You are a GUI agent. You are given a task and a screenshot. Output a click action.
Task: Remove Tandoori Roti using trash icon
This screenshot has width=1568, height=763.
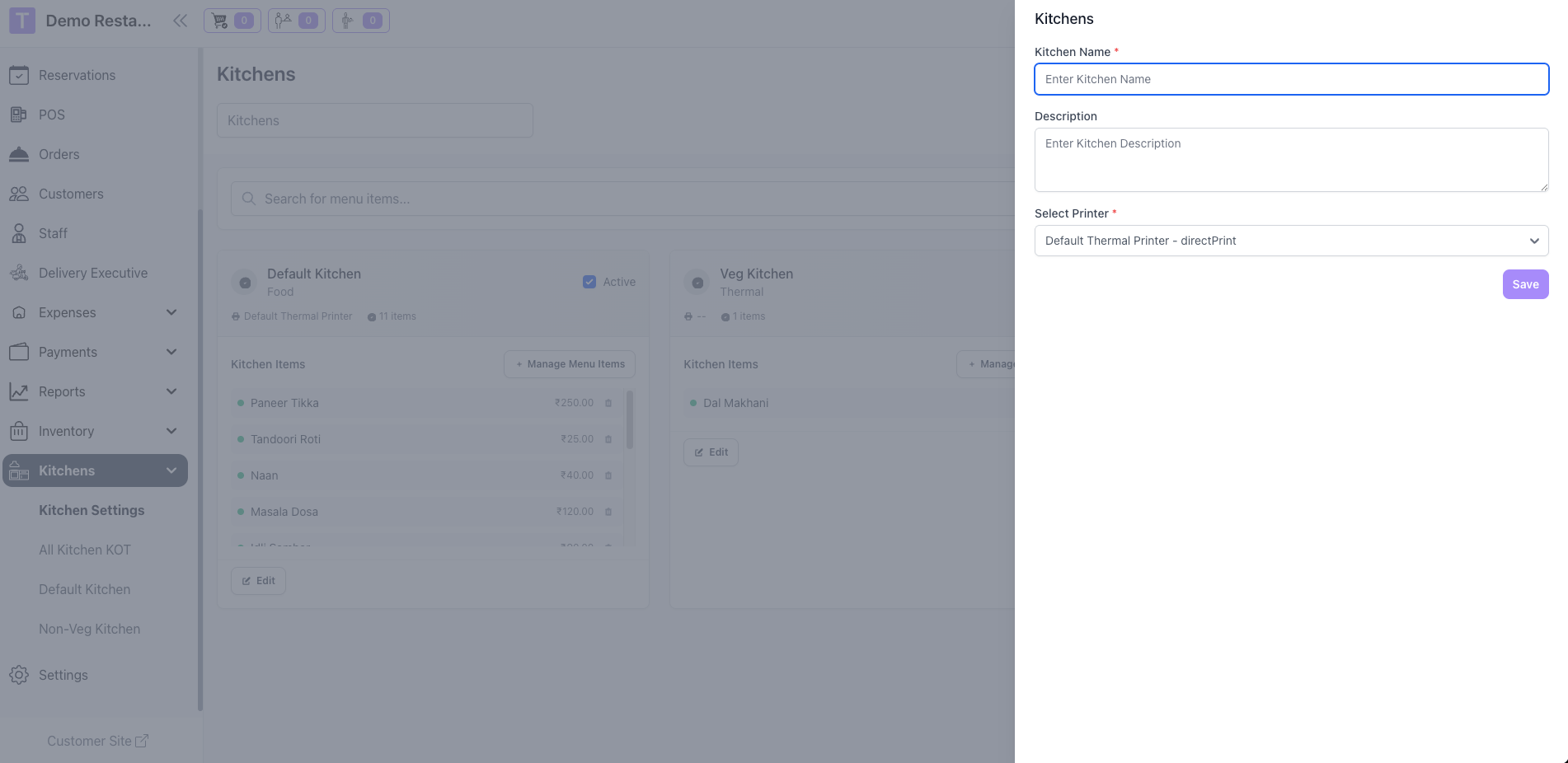[608, 439]
